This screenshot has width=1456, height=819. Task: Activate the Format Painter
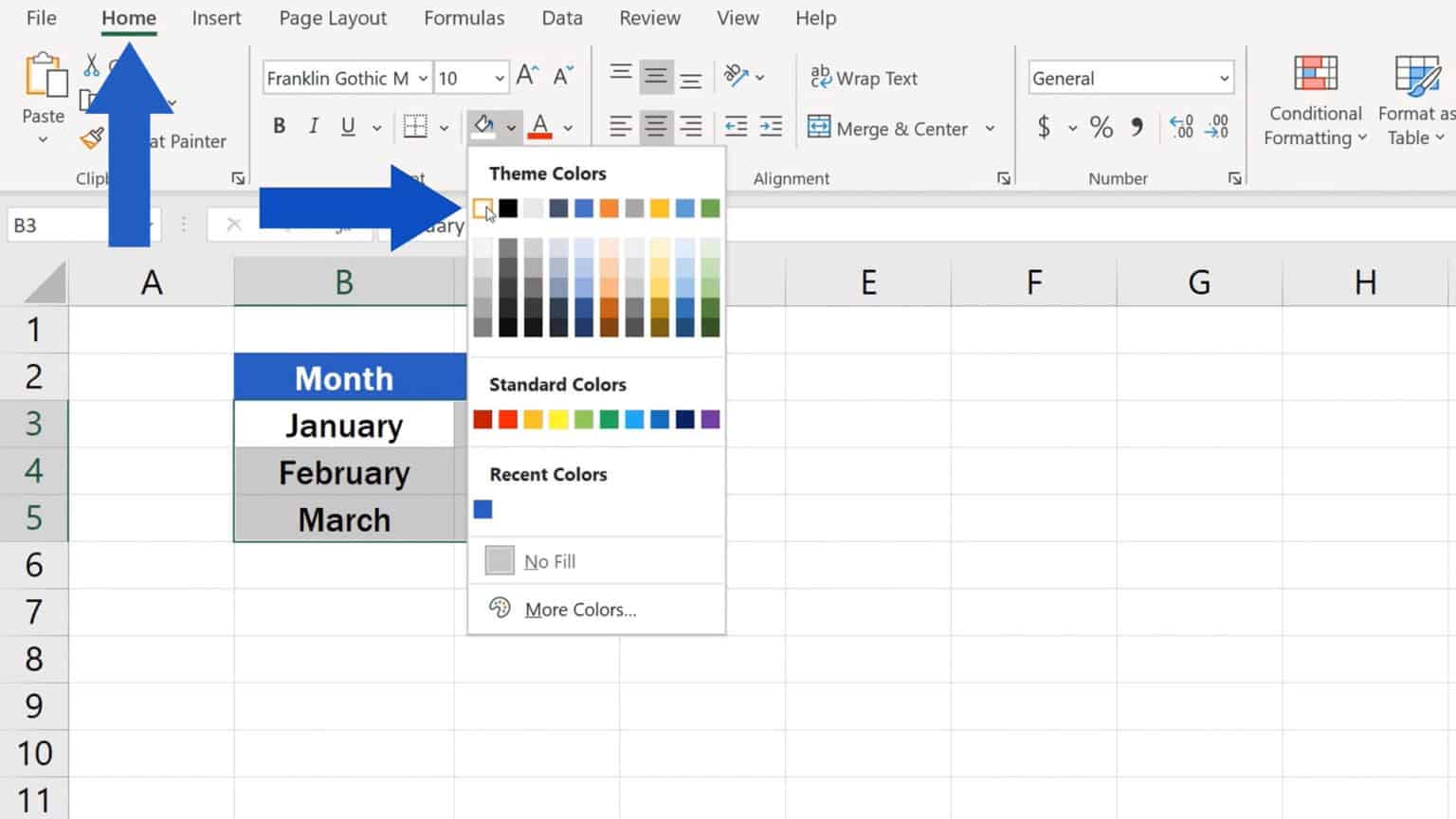pyautogui.click(x=92, y=138)
